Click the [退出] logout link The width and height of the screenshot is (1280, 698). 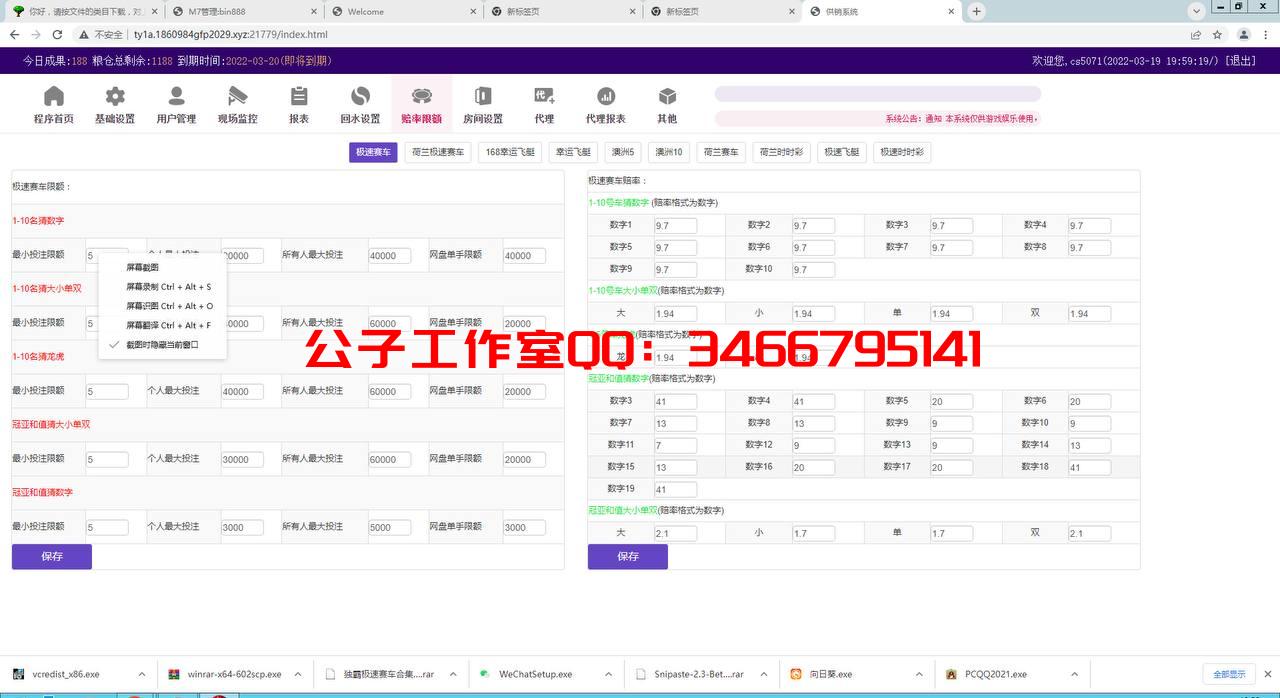pos(1241,61)
